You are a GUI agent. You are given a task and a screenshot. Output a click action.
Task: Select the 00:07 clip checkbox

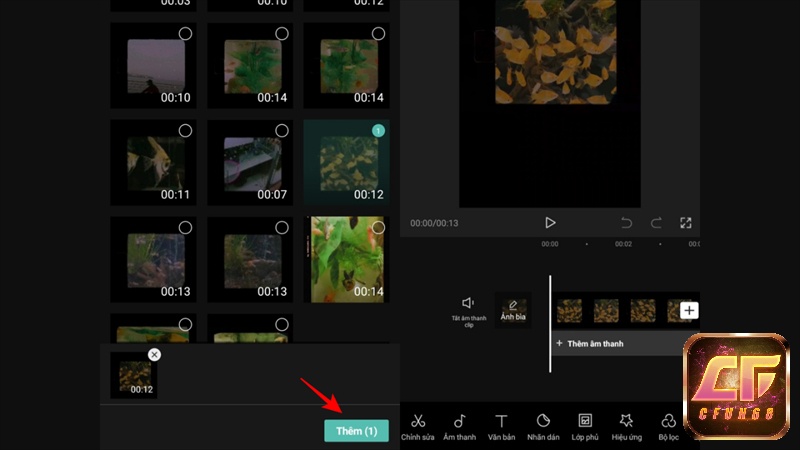[282, 131]
